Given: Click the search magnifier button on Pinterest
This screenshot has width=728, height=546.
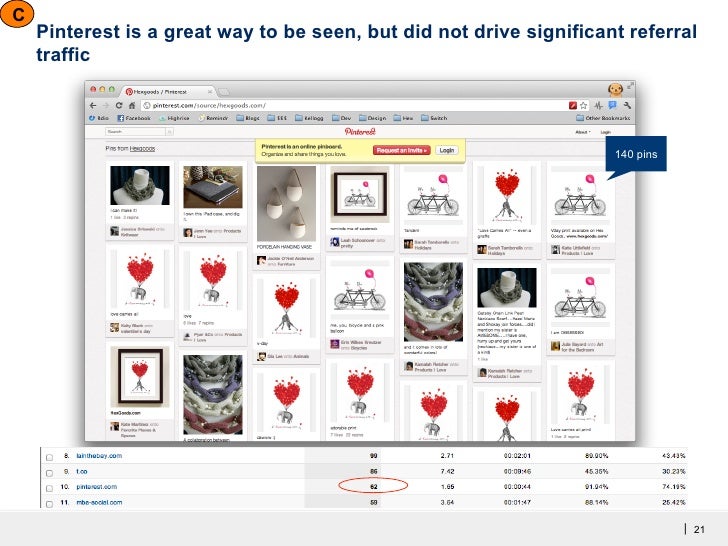Looking at the screenshot, I should pyautogui.click(x=169, y=132).
